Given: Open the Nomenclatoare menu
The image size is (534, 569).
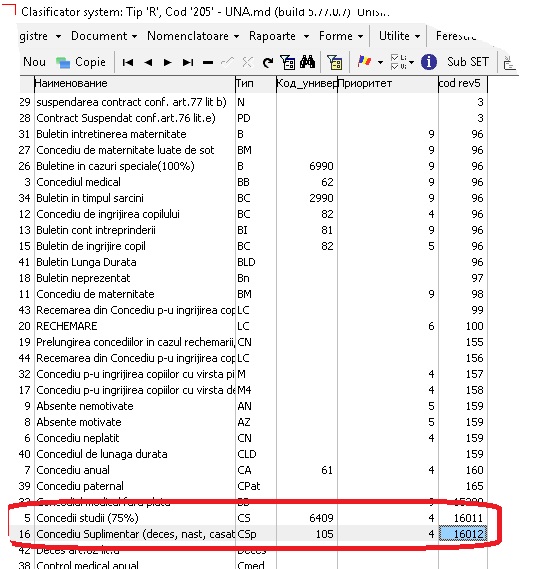Looking at the screenshot, I should (x=193, y=36).
